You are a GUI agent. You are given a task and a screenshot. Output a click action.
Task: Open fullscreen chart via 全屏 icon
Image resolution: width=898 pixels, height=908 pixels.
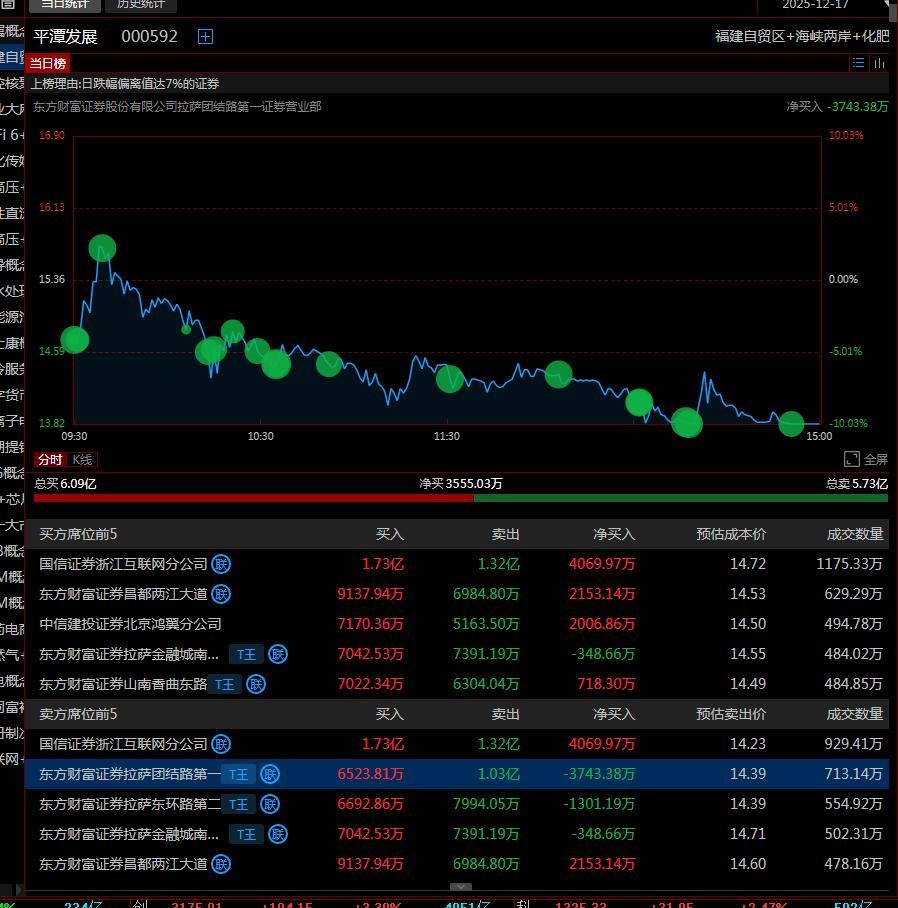[851, 459]
